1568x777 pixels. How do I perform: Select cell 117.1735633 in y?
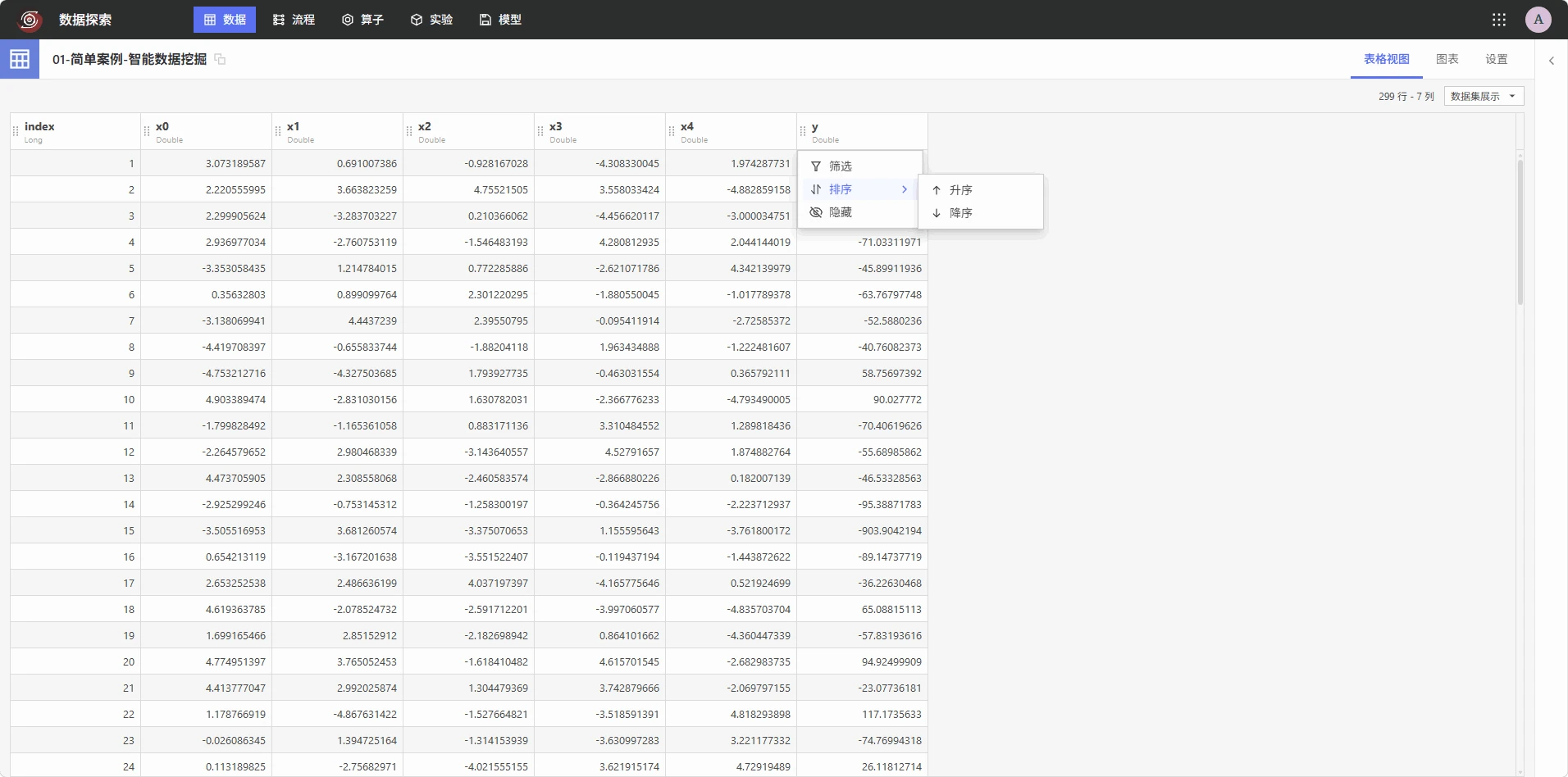[x=863, y=714]
